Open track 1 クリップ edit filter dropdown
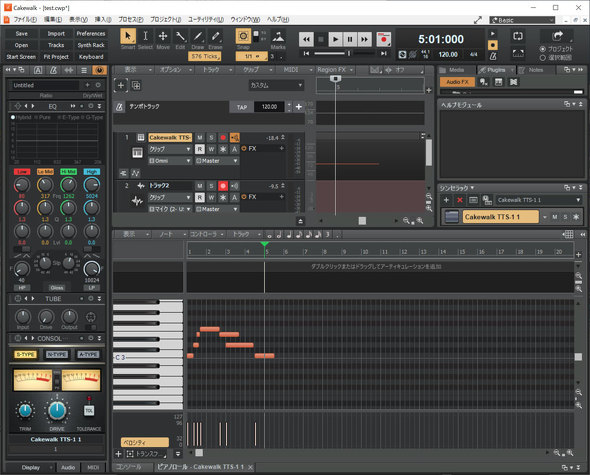 coord(170,149)
